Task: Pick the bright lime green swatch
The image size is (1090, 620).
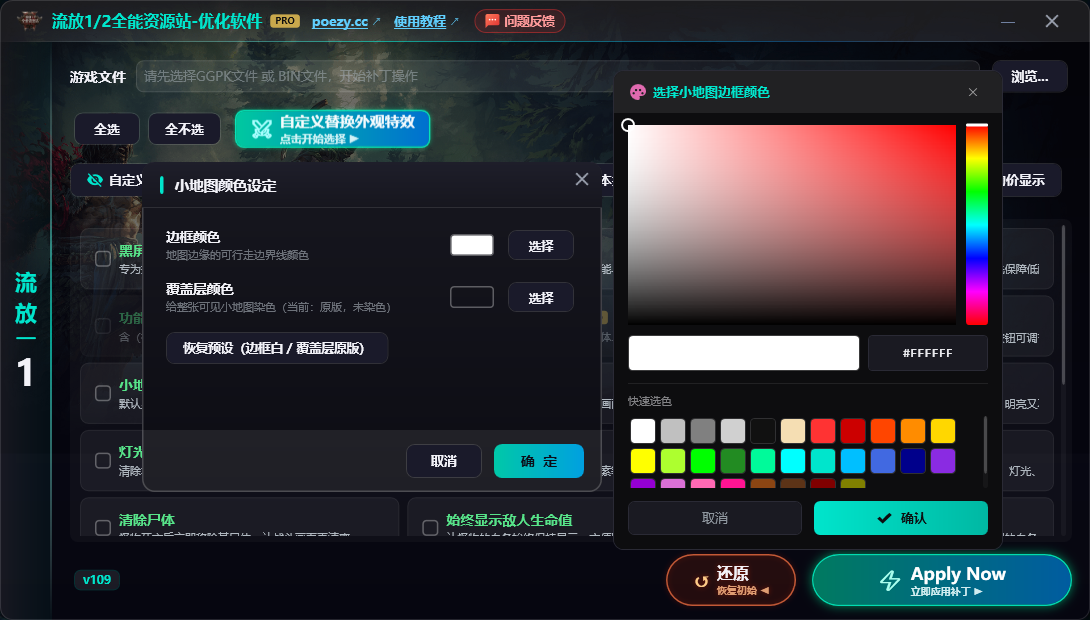Action: coord(703,461)
